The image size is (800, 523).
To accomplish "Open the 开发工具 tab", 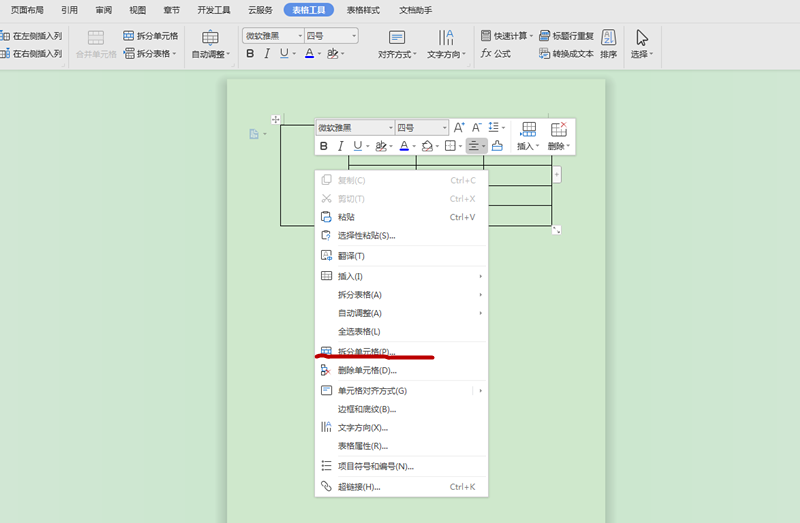I will coord(214,10).
